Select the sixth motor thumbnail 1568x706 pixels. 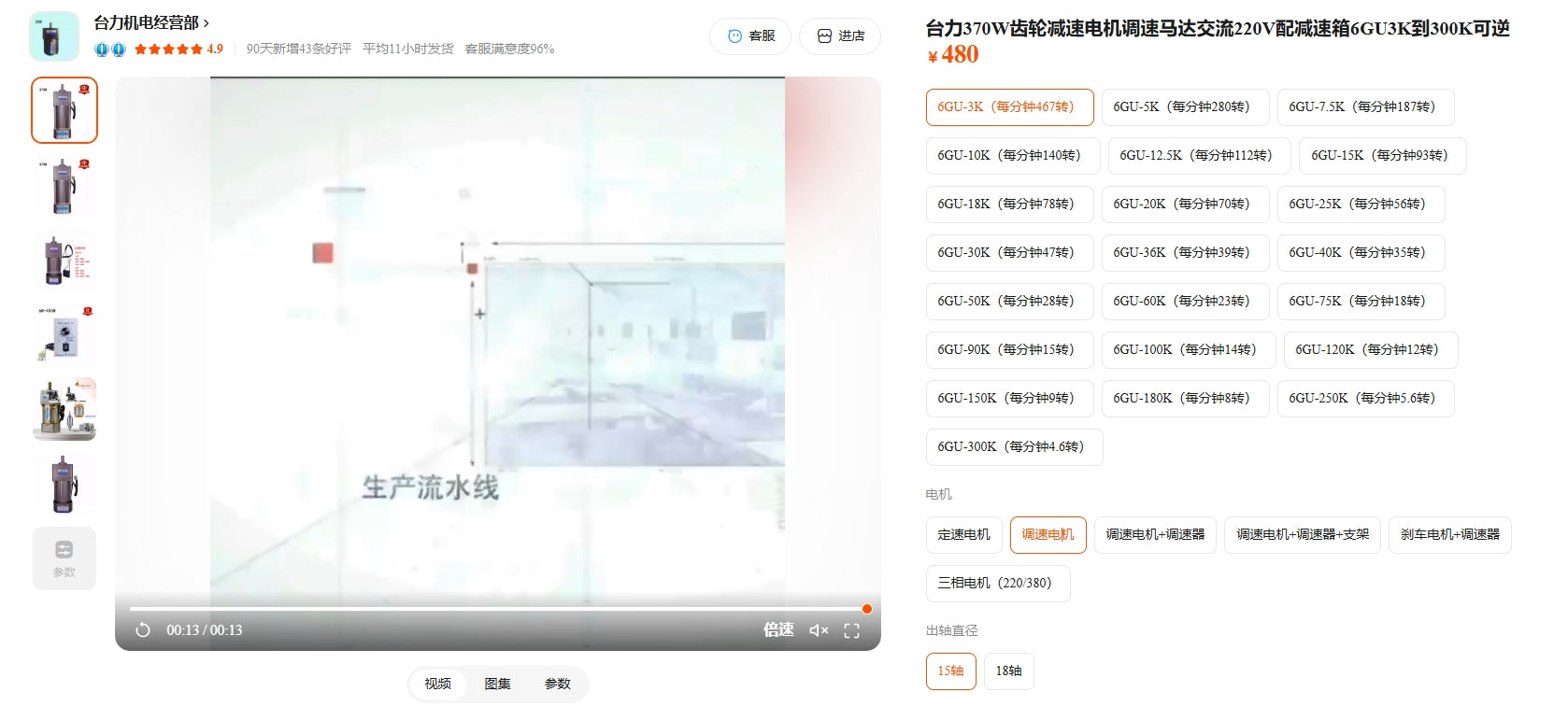pos(64,484)
